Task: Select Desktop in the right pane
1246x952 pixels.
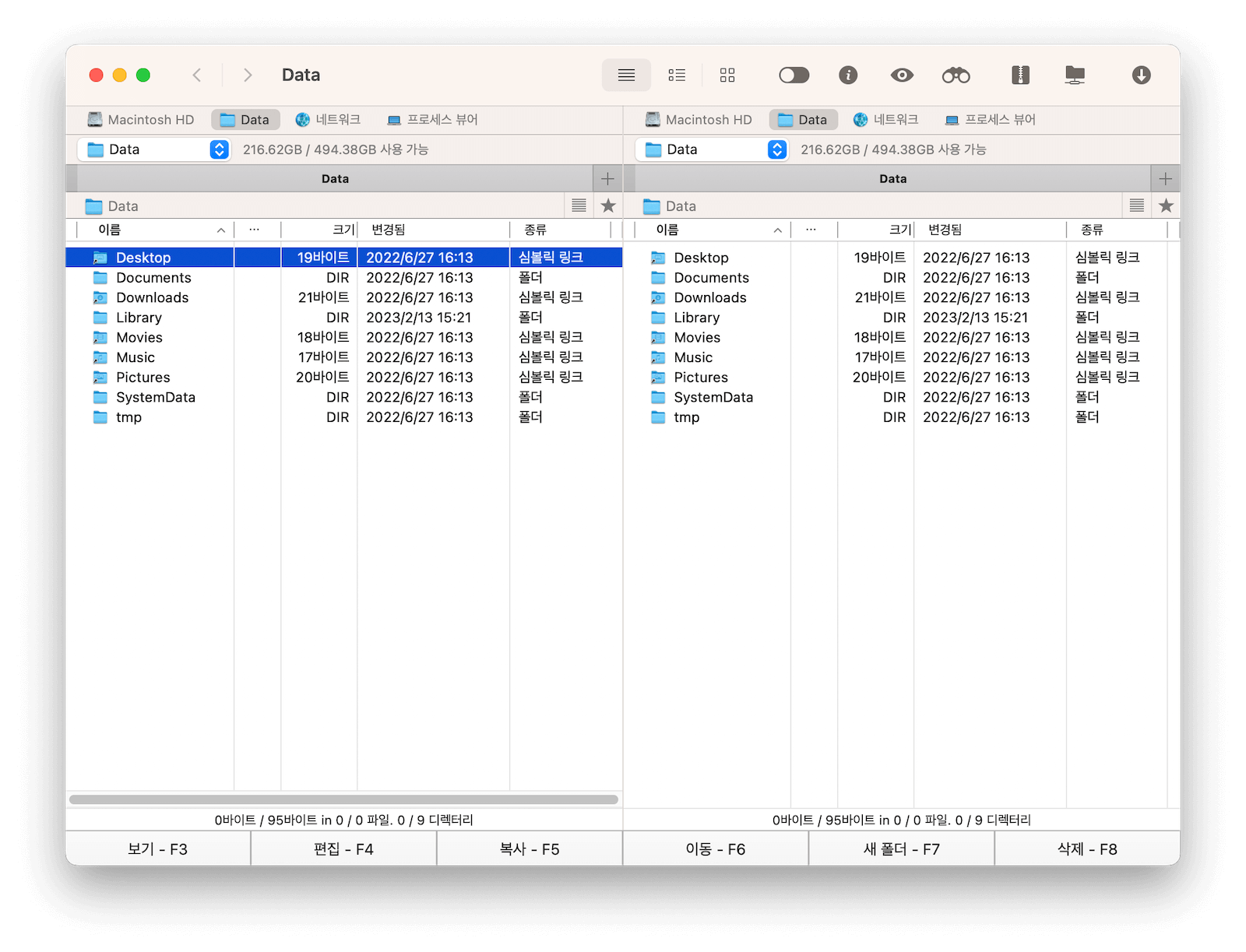Action: tap(902, 257)
